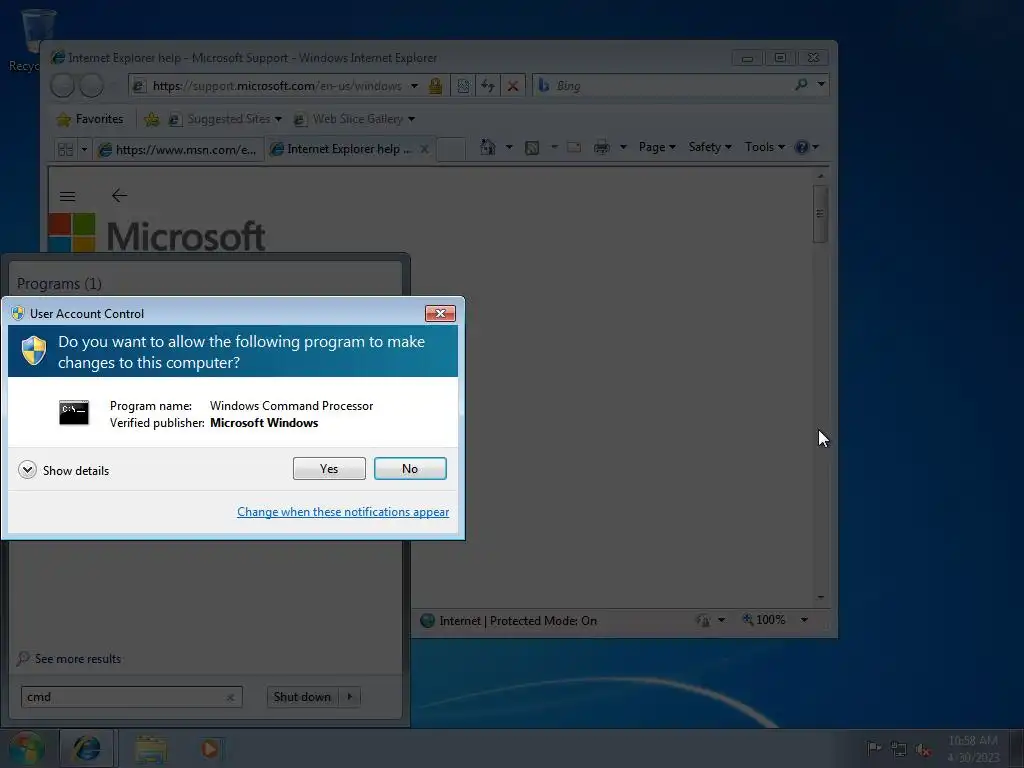Switch to the msn.com tab
This screenshot has width=1024, height=768.
(178, 150)
